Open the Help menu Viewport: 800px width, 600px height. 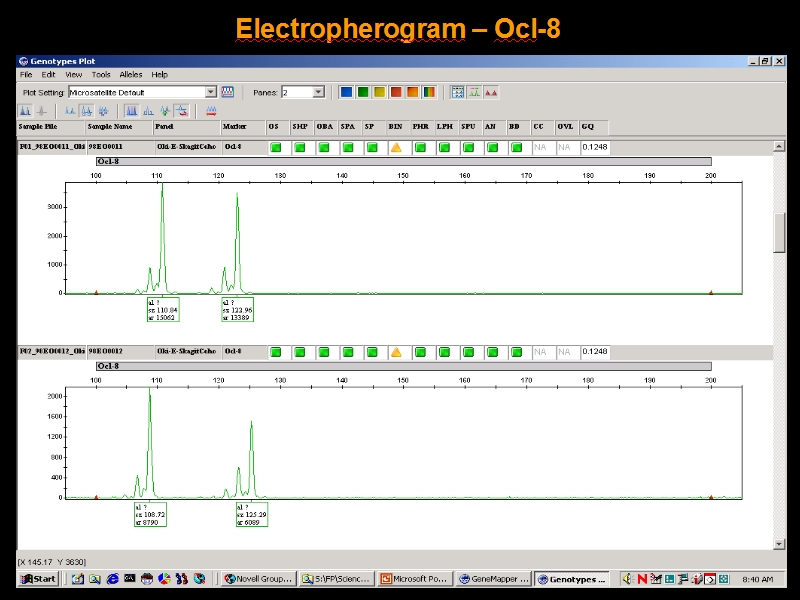point(159,74)
